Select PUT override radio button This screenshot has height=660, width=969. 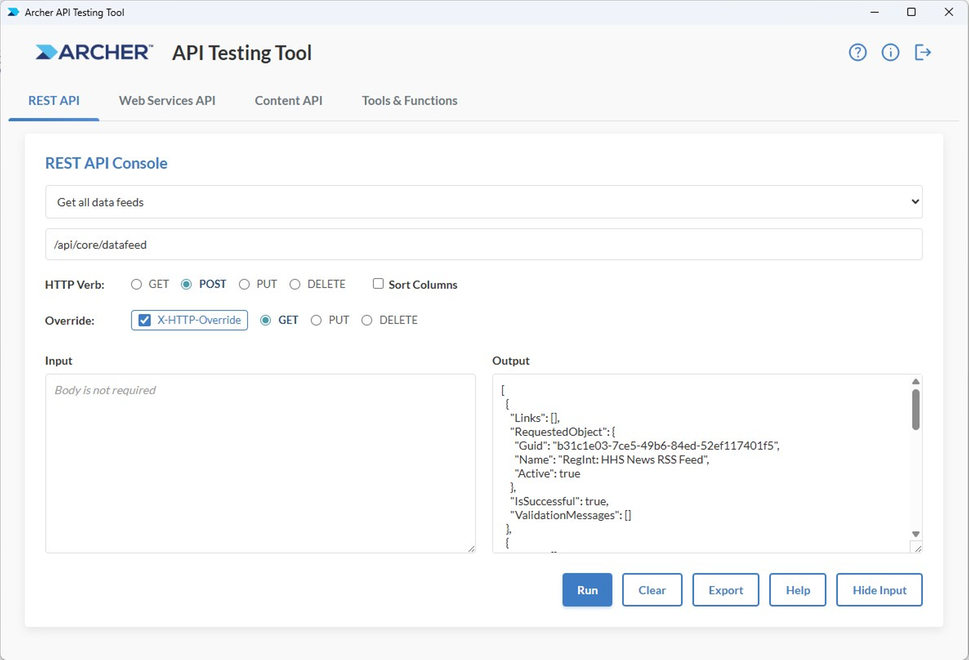(x=316, y=320)
